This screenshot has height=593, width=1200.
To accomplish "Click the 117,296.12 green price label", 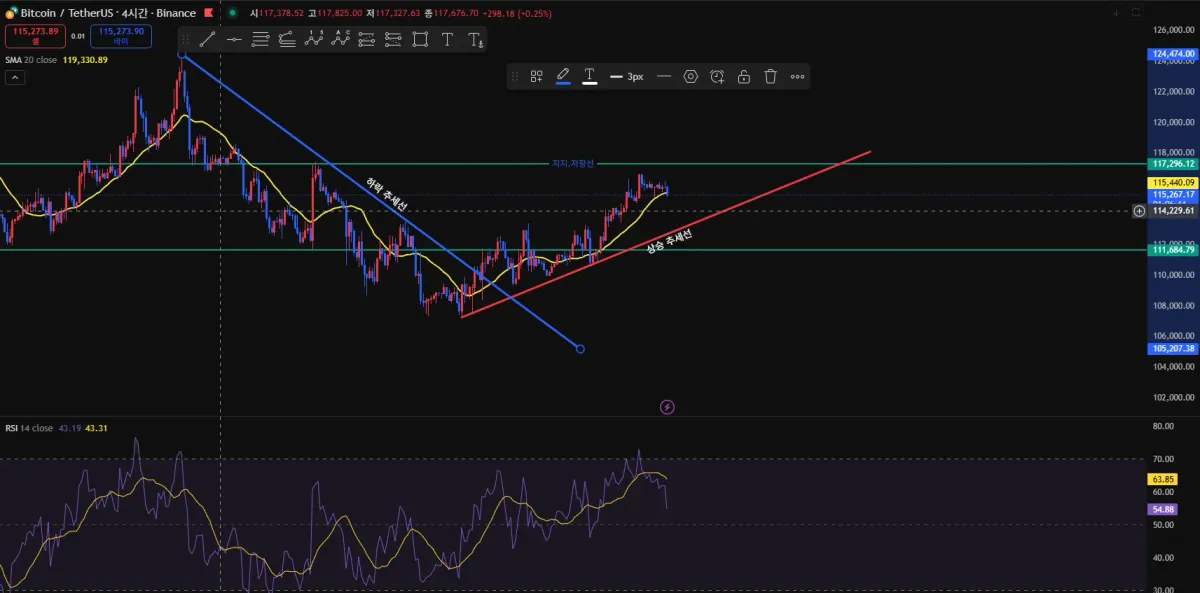I will point(1174,163).
